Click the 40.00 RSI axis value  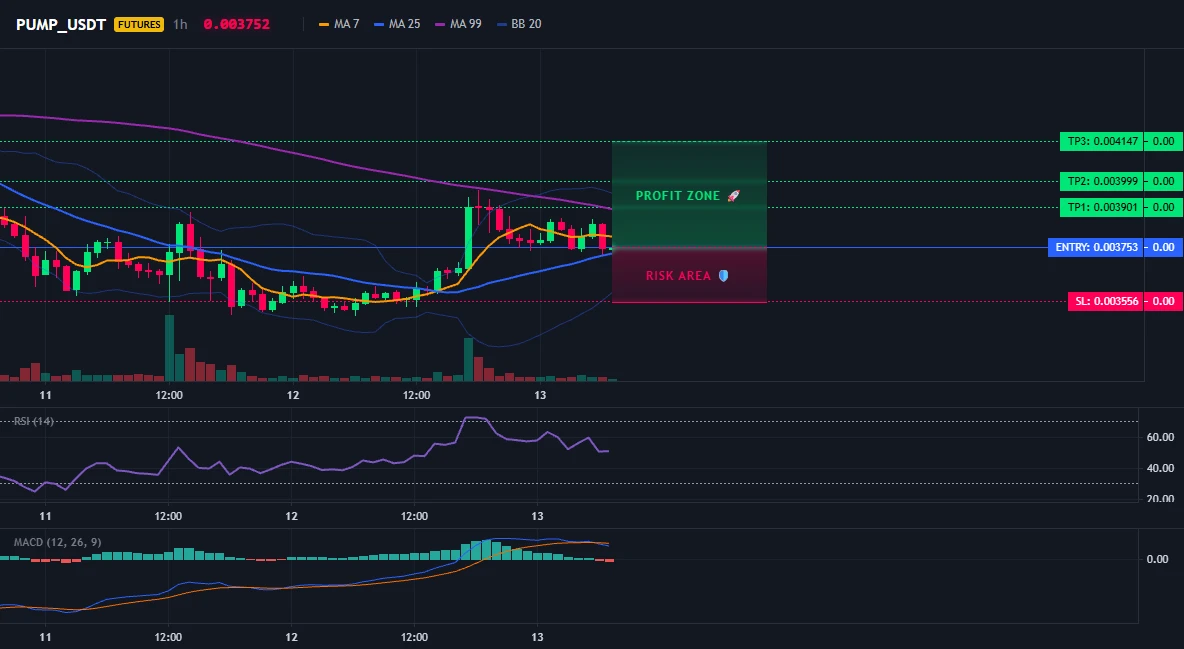(1160, 468)
